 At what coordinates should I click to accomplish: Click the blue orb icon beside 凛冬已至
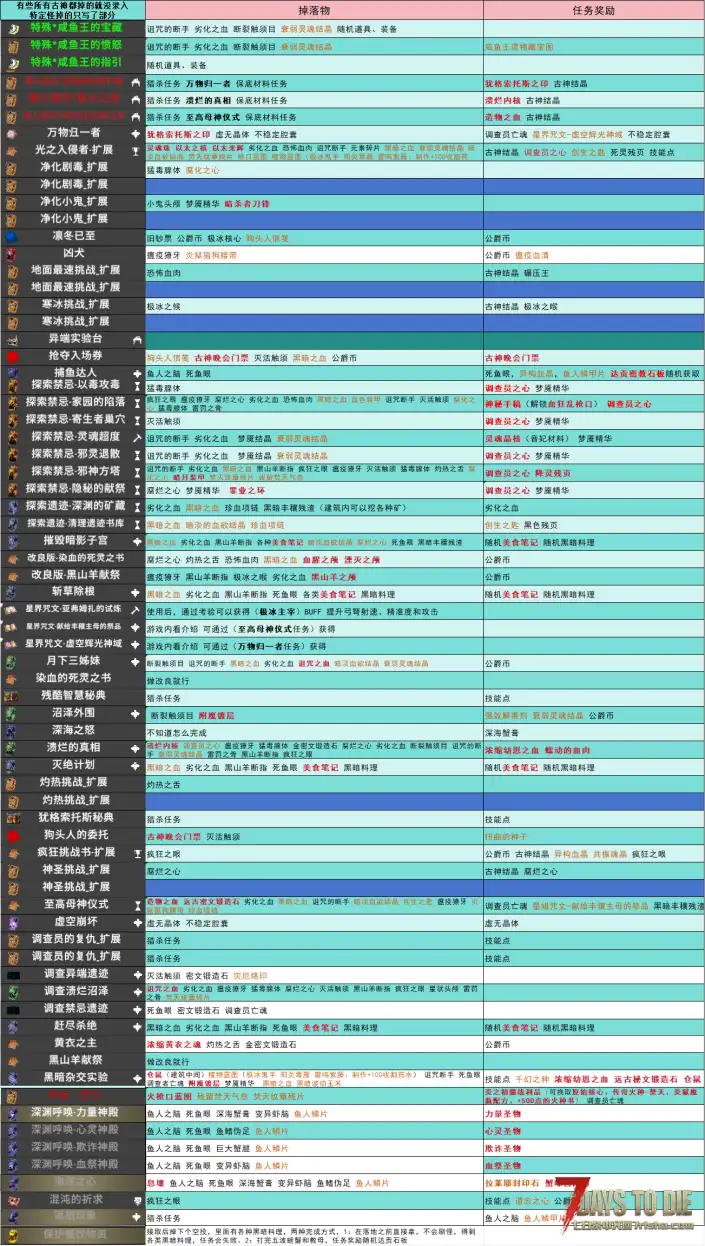pyautogui.click(x=12, y=236)
